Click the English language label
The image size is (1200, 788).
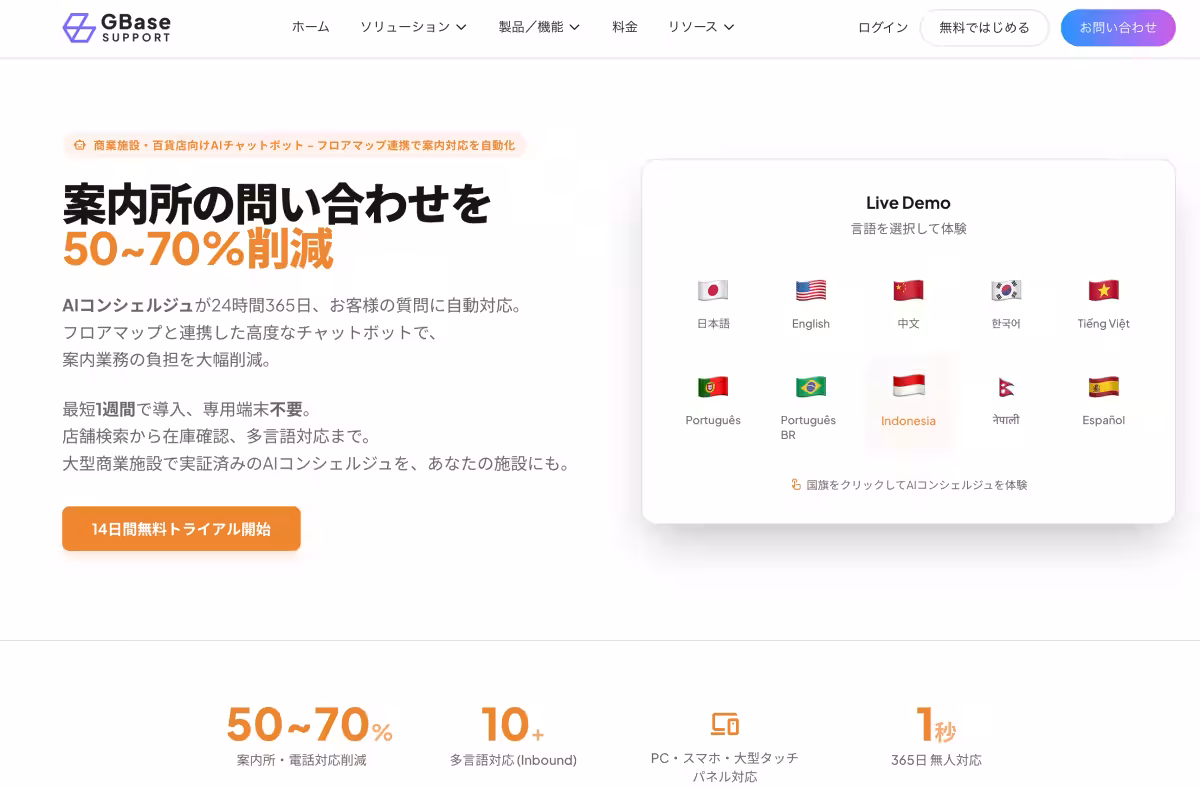[811, 324]
